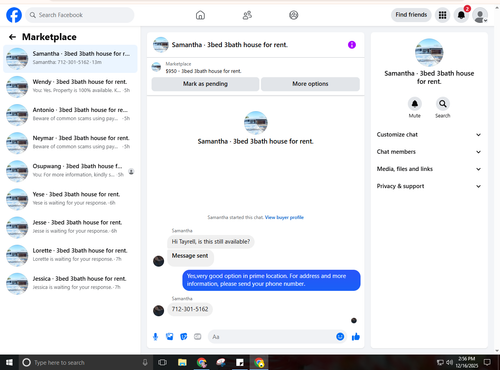This screenshot has height=370, width=500.
Task: Open the emoji picker in message box
Action: coord(340,337)
